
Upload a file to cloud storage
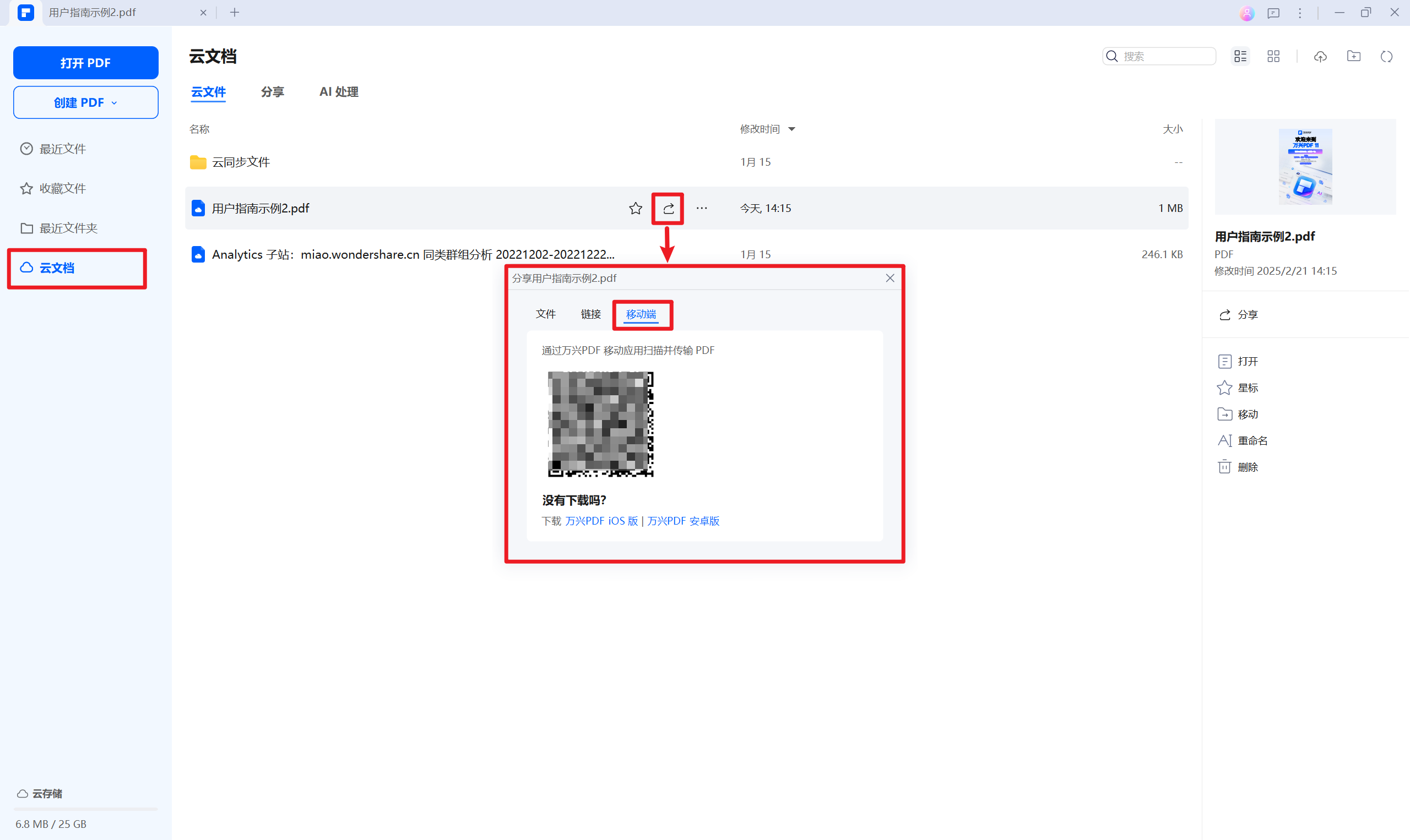click(1320, 56)
